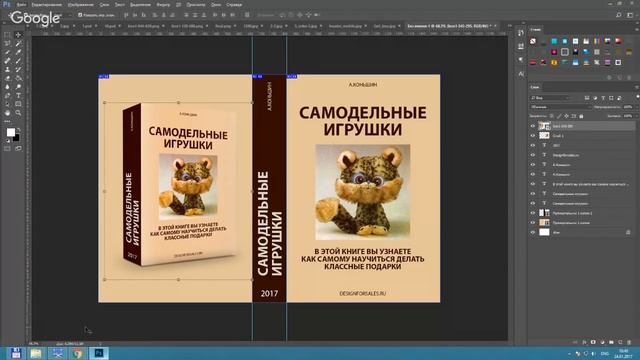
Task: Lock layer position icon
Action: 567,116
